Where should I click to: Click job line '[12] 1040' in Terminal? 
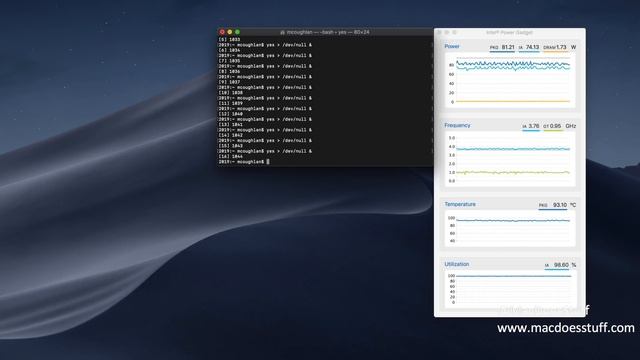[x=231, y=114]
